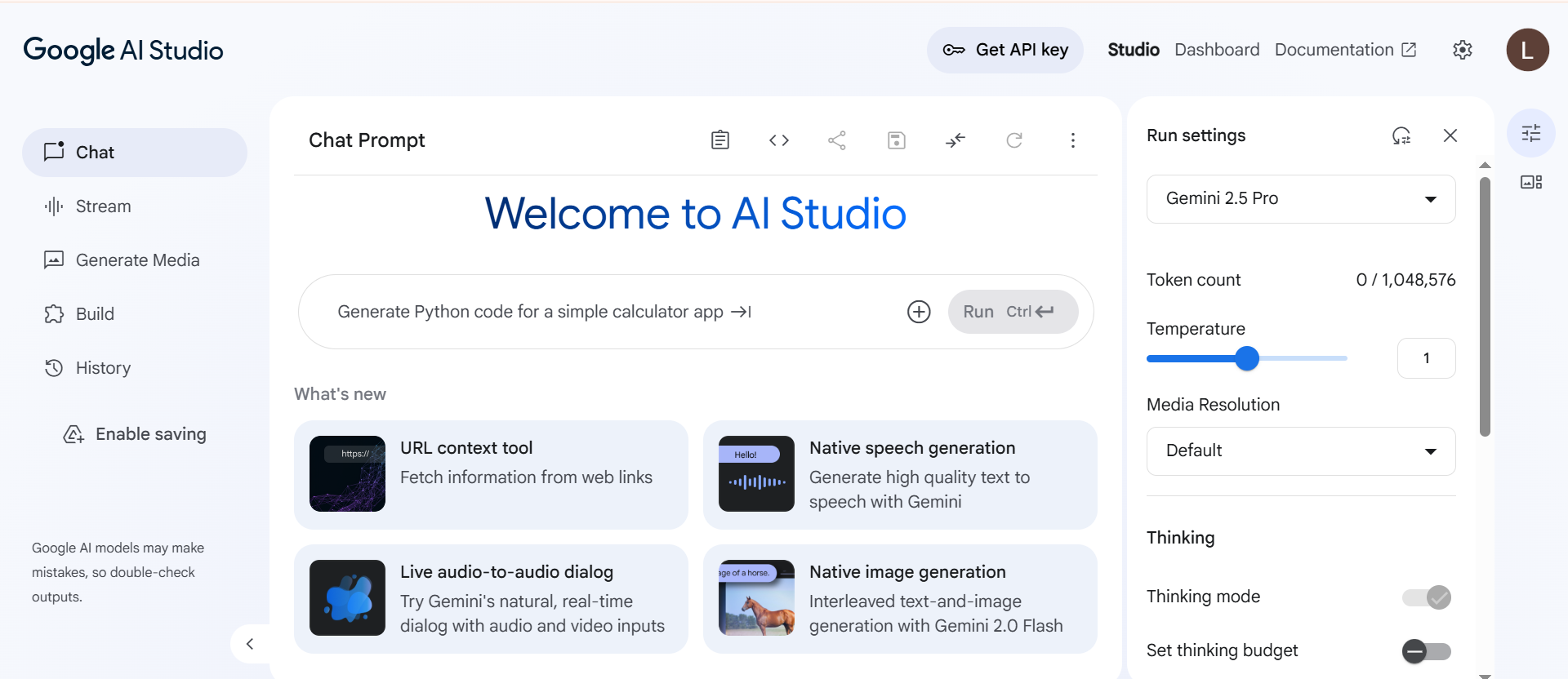This screenshot has width=1568, height=679.
Task: Click the compare mode arrows icon
Action: [x=955, y=140]
